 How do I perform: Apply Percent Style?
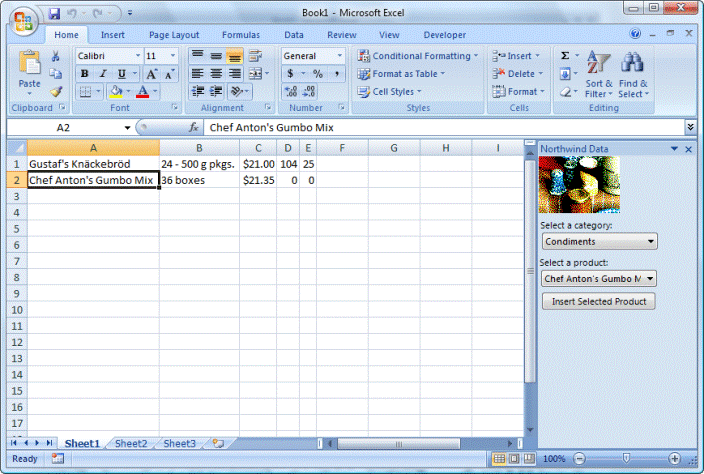(x=318, y=74)
